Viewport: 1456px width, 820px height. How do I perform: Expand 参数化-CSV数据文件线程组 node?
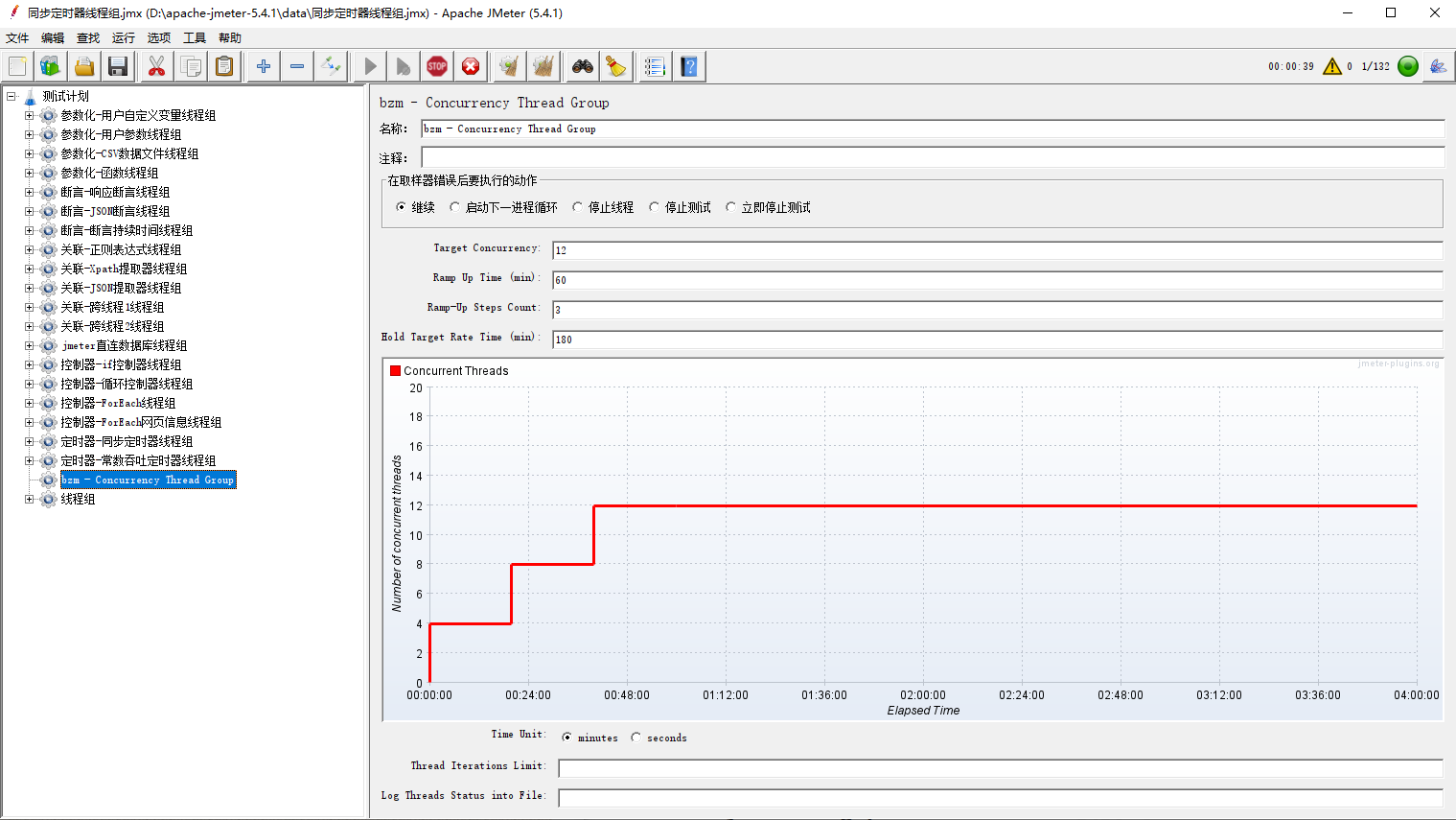tap(30, 153)
